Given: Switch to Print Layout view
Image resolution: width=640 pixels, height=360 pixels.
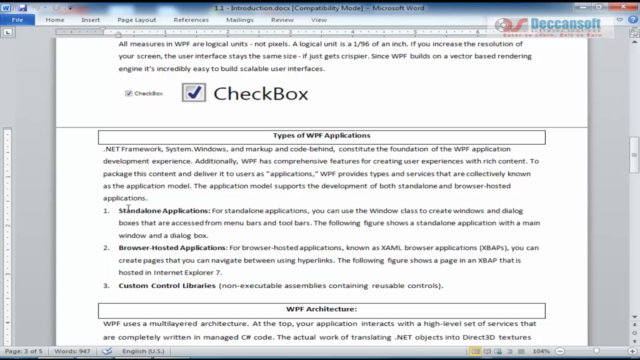Looking at the screenshot, I should (475, 351).
